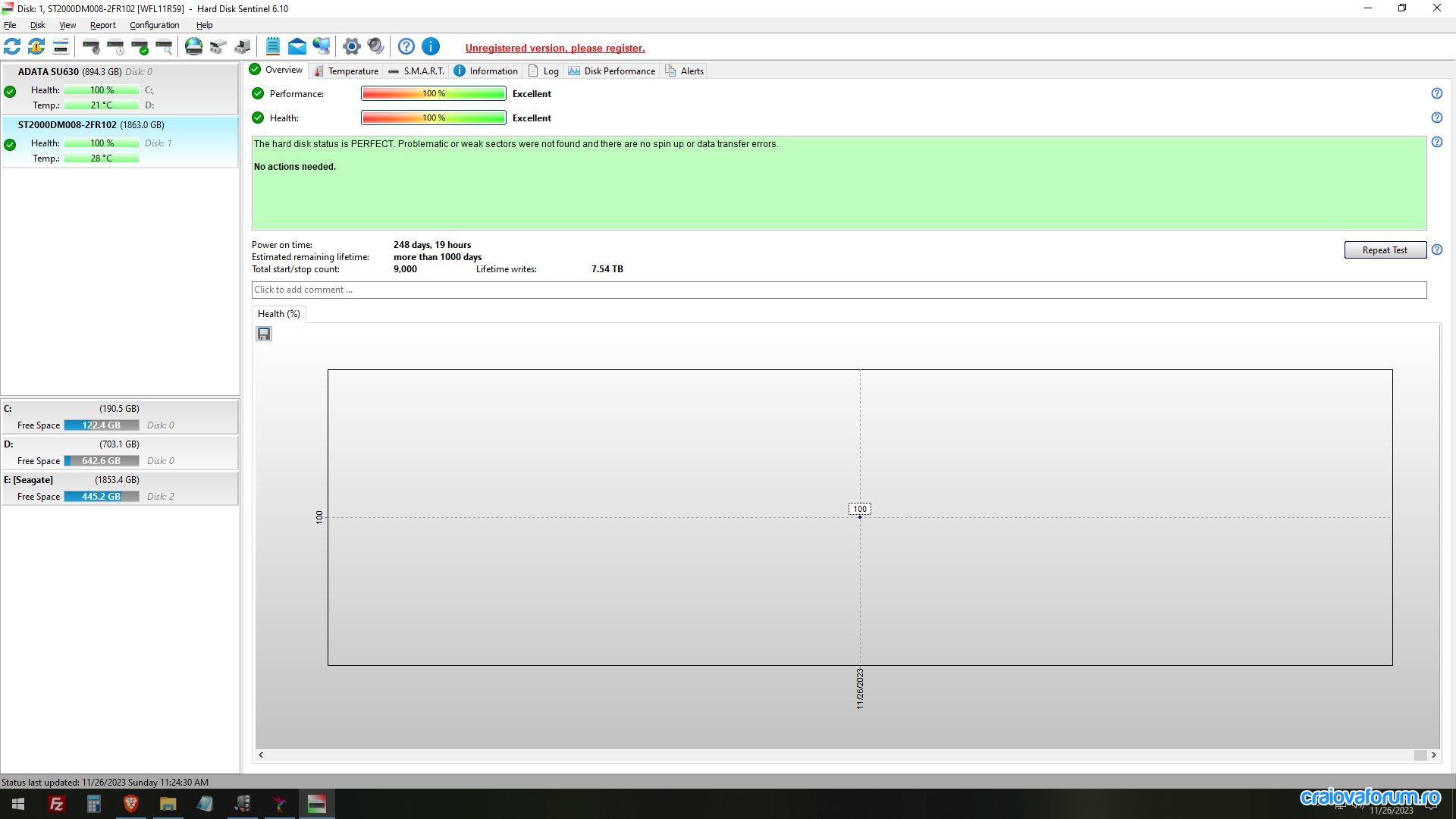Select the Health (%) chart tab
This screenshot has width=1456, height=819.
[278, 314]
